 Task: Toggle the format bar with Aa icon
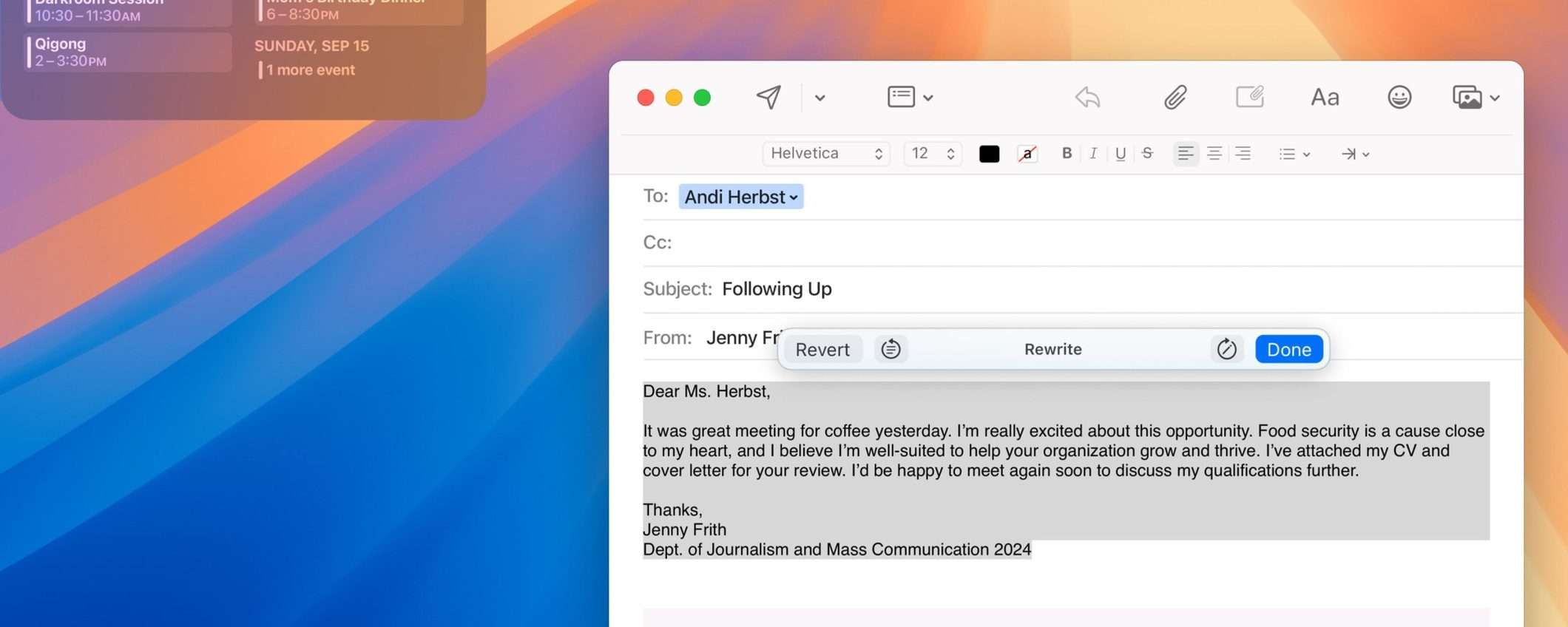1325,97
